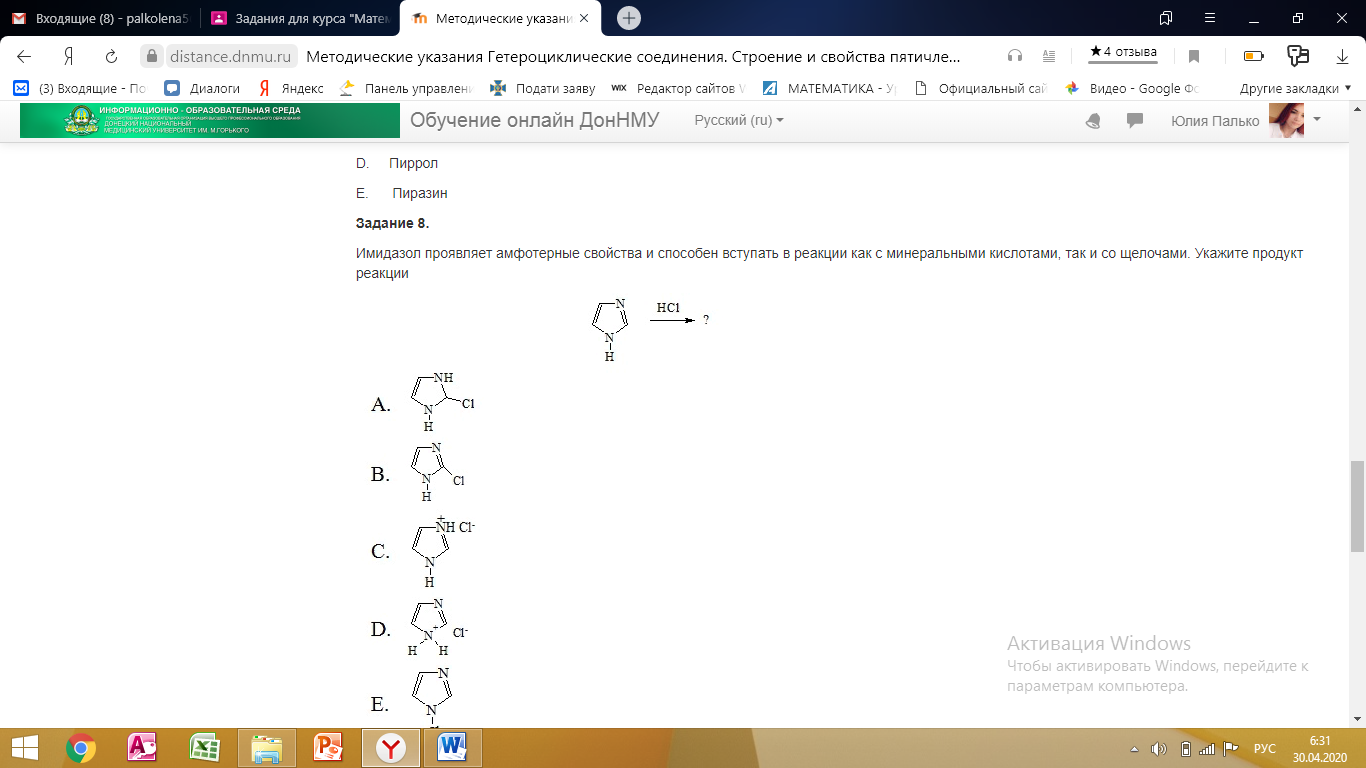Click structure C with NH+ Cl-

click(441, 550)
